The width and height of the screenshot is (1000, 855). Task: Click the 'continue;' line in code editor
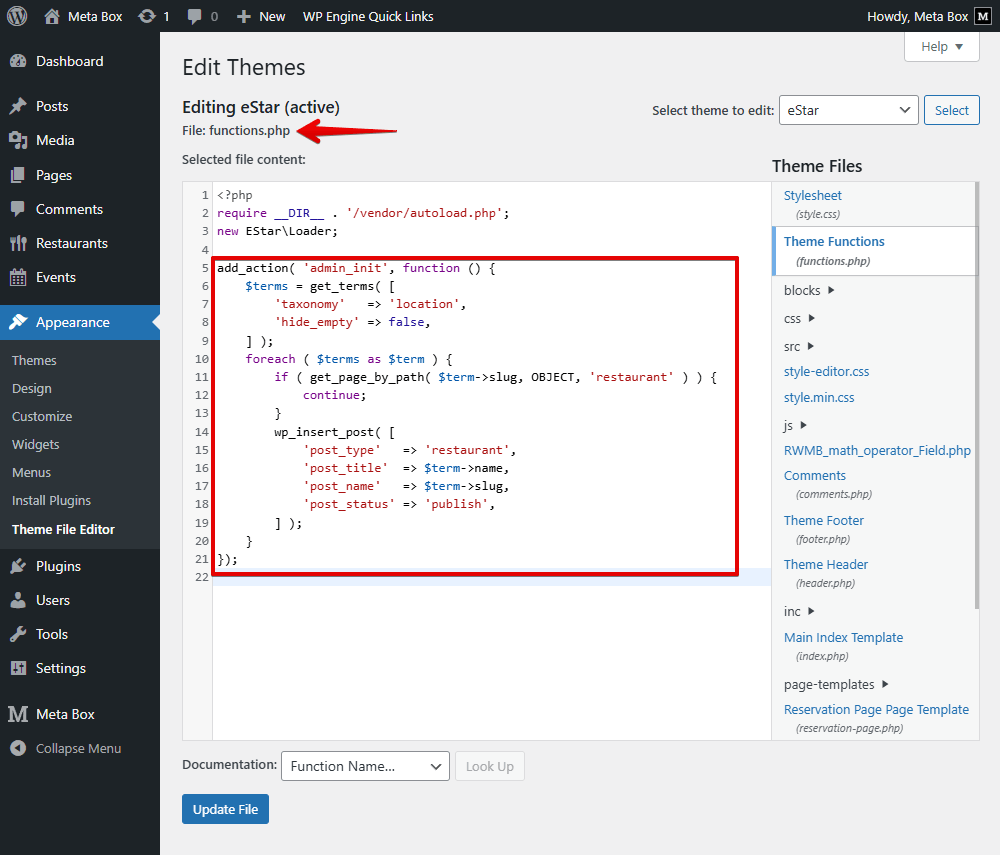(x=335, y=395)
